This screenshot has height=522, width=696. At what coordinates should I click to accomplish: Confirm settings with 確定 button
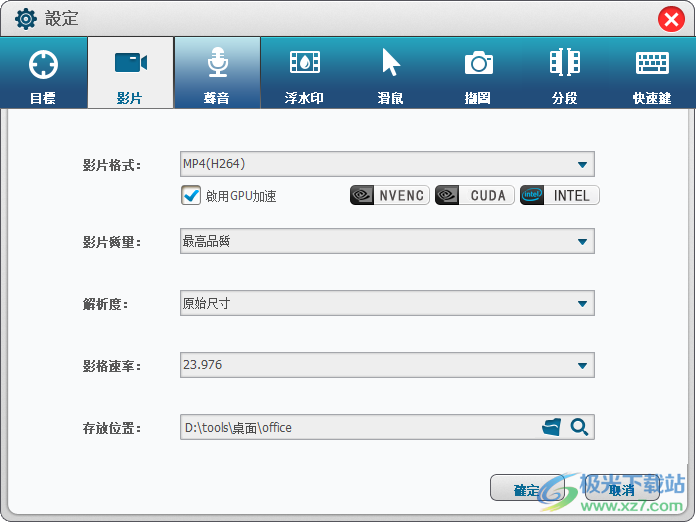(527, 488)
